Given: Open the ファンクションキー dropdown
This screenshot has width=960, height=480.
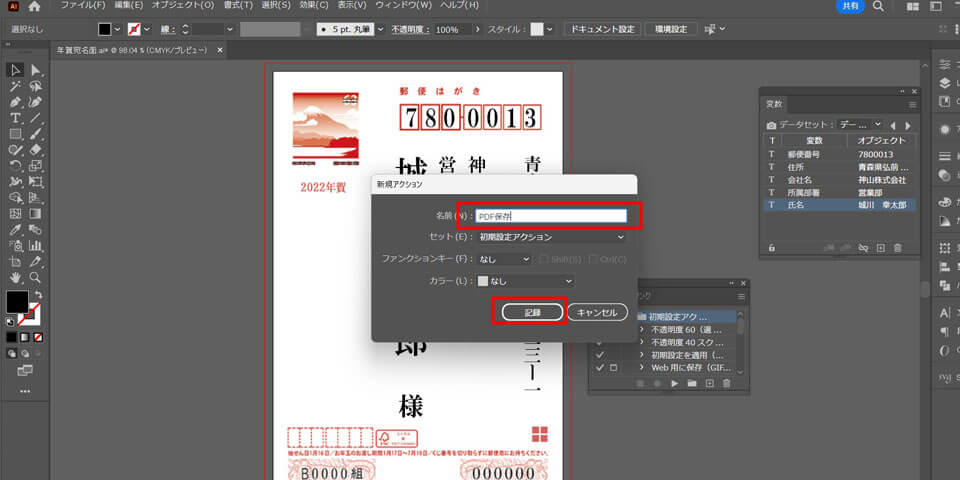Looking at the screenshot, I should [503, 260].
